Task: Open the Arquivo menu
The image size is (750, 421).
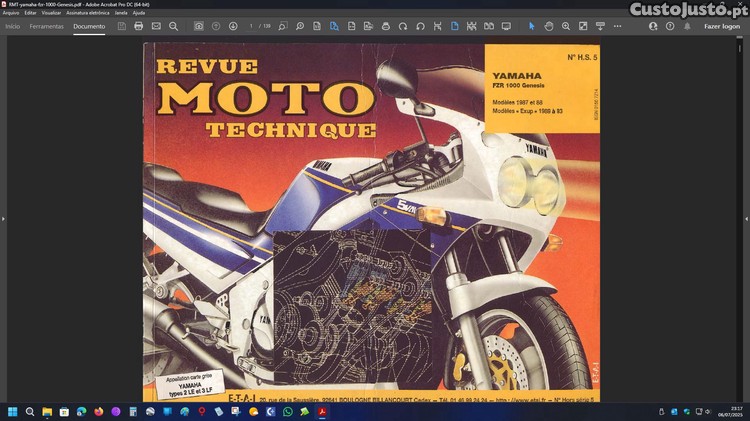Action: [12, 13]
